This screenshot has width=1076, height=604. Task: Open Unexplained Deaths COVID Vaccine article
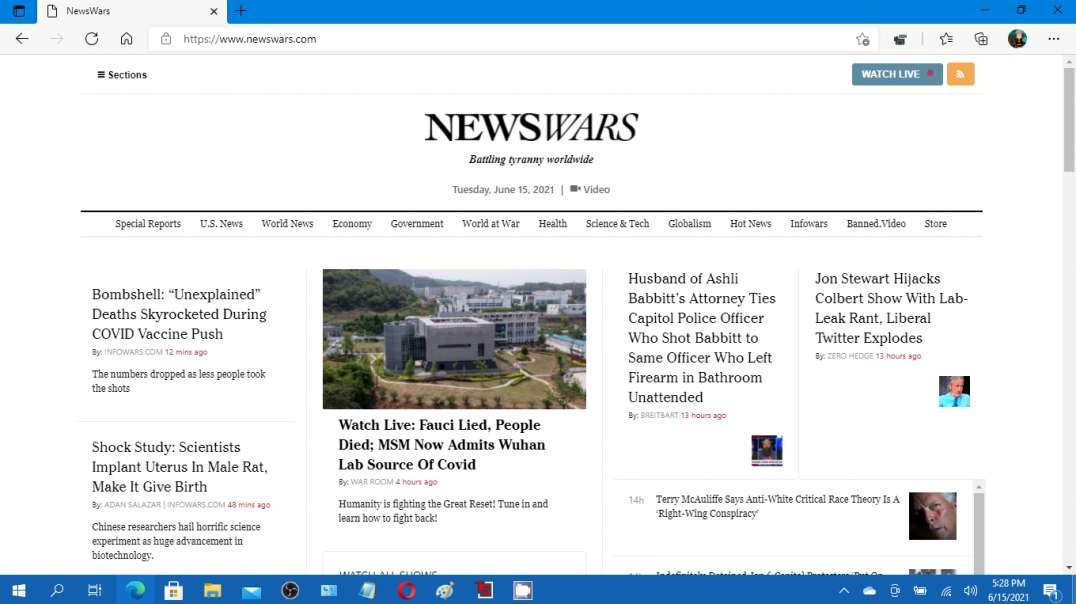tap(179, 314)
